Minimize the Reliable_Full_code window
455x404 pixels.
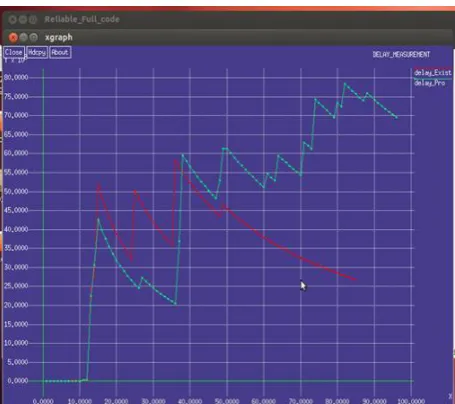click(23, 19)
